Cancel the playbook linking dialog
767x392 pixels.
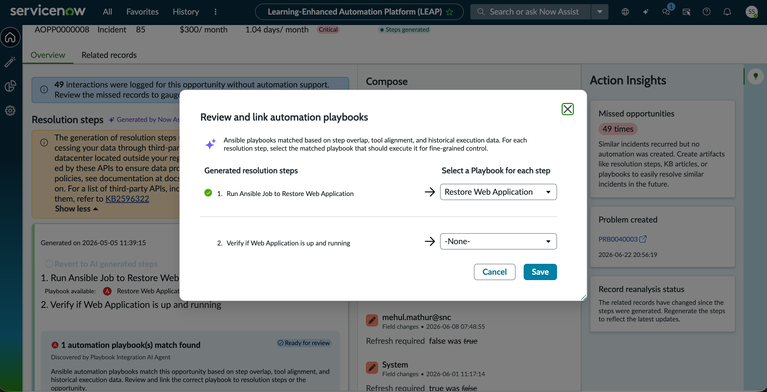point(495,272)
